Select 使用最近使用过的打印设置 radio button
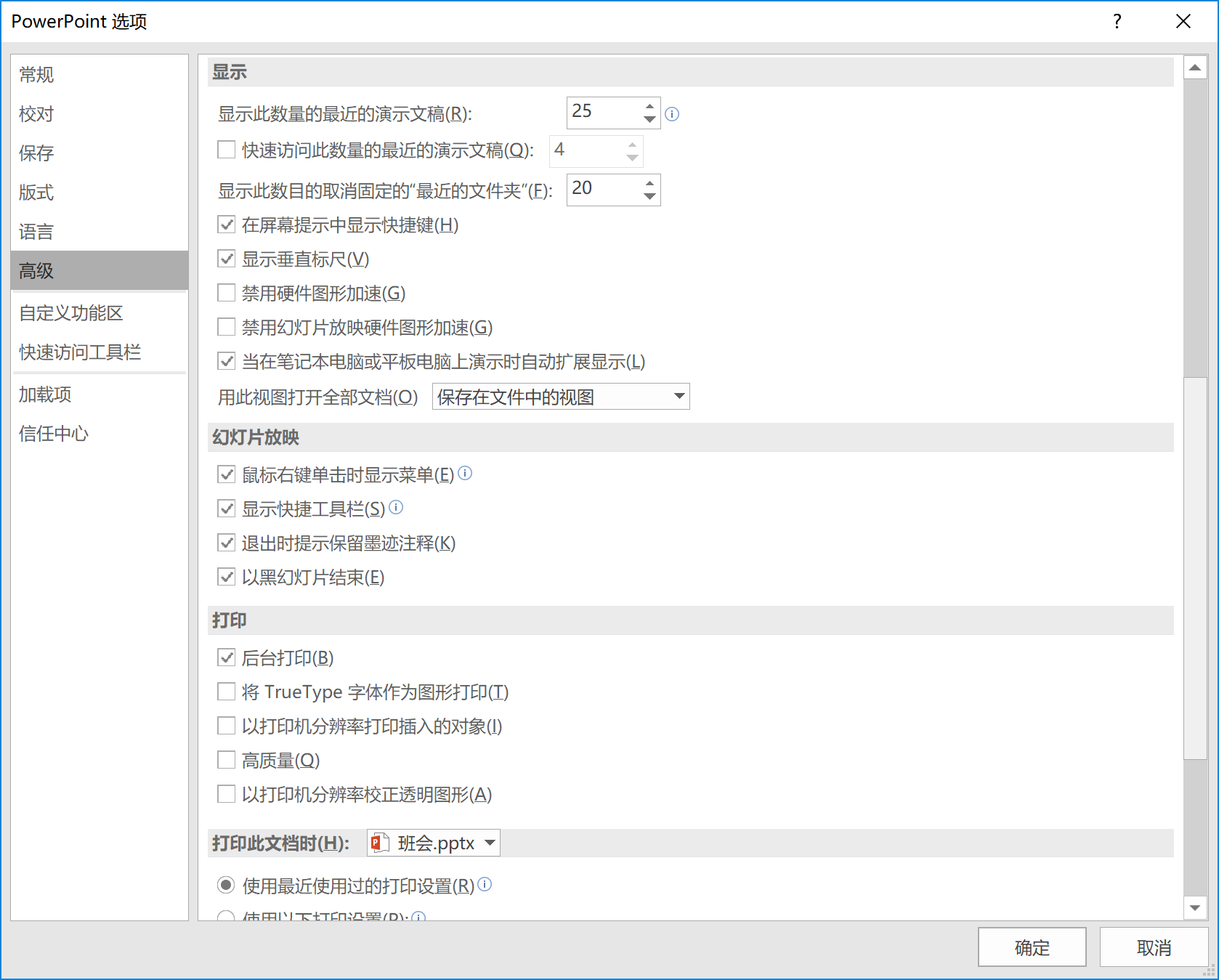This screenshot has height=980, width=1219. (x=227, y=885)
